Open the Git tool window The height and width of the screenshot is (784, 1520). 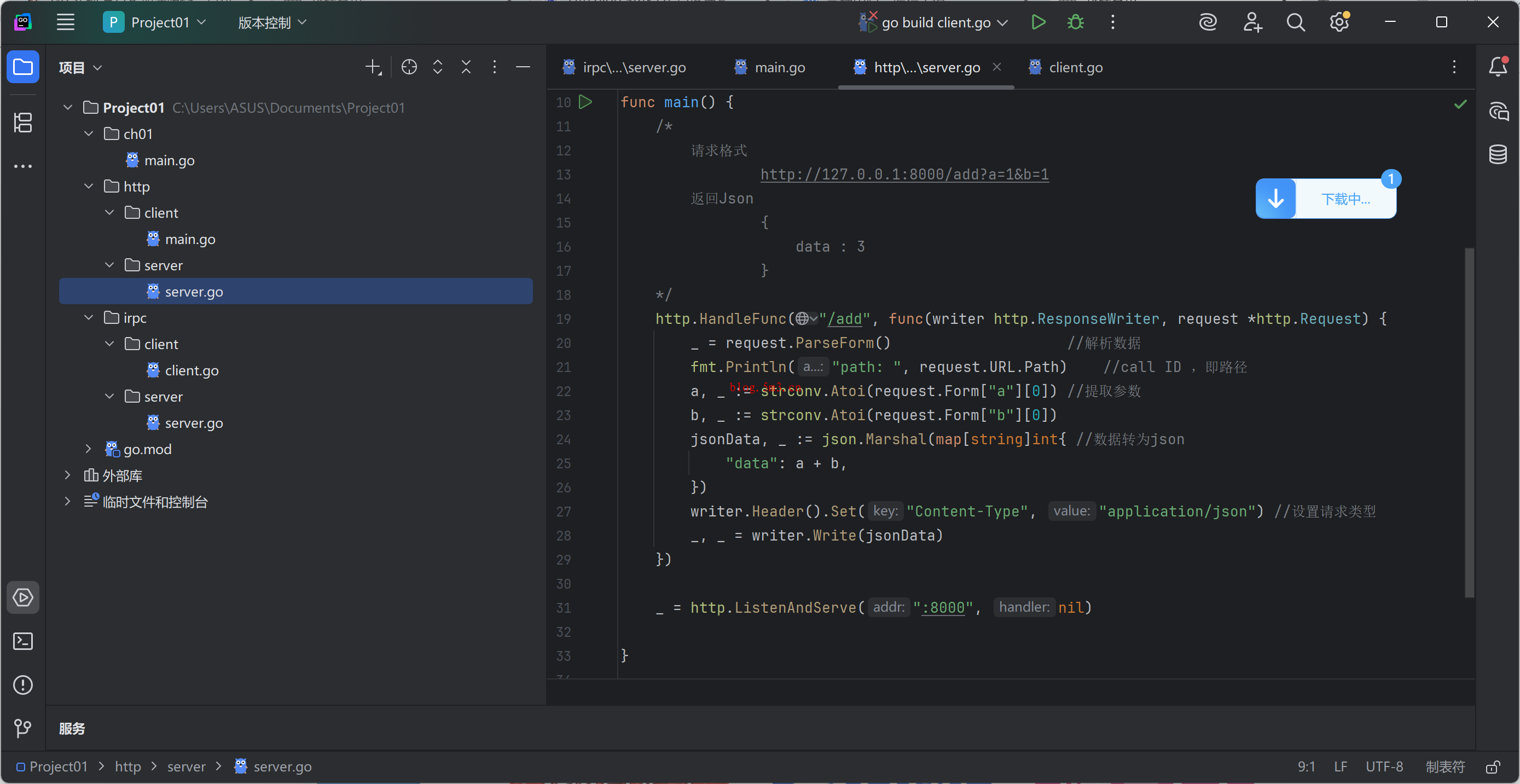pos(23,728)
